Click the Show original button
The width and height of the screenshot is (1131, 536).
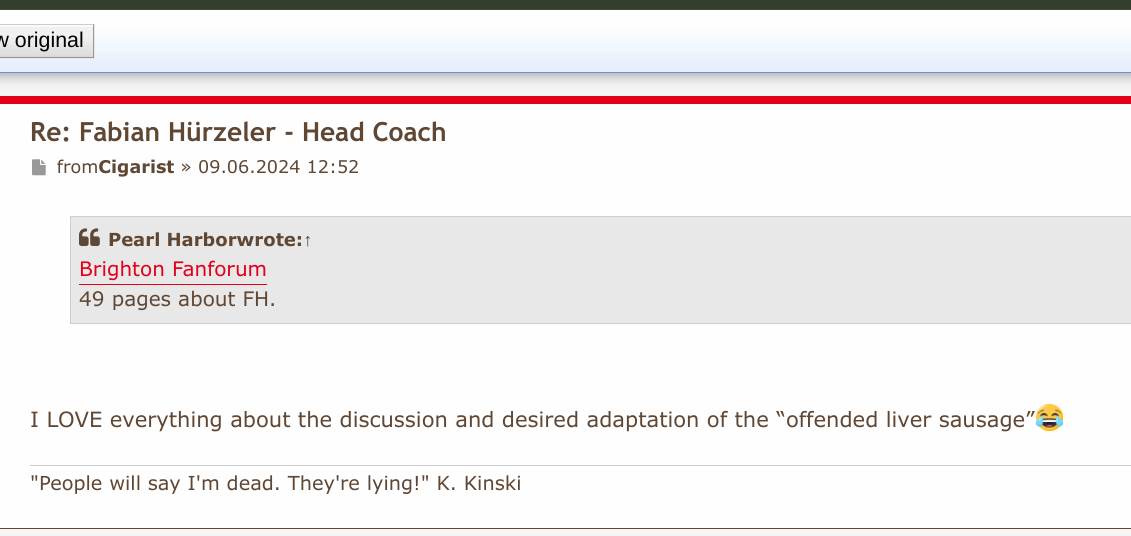point(45,40)
